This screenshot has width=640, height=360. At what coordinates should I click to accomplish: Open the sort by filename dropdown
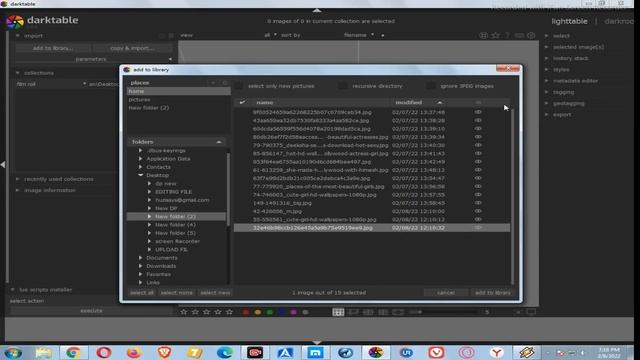click(x=358, y=35)
